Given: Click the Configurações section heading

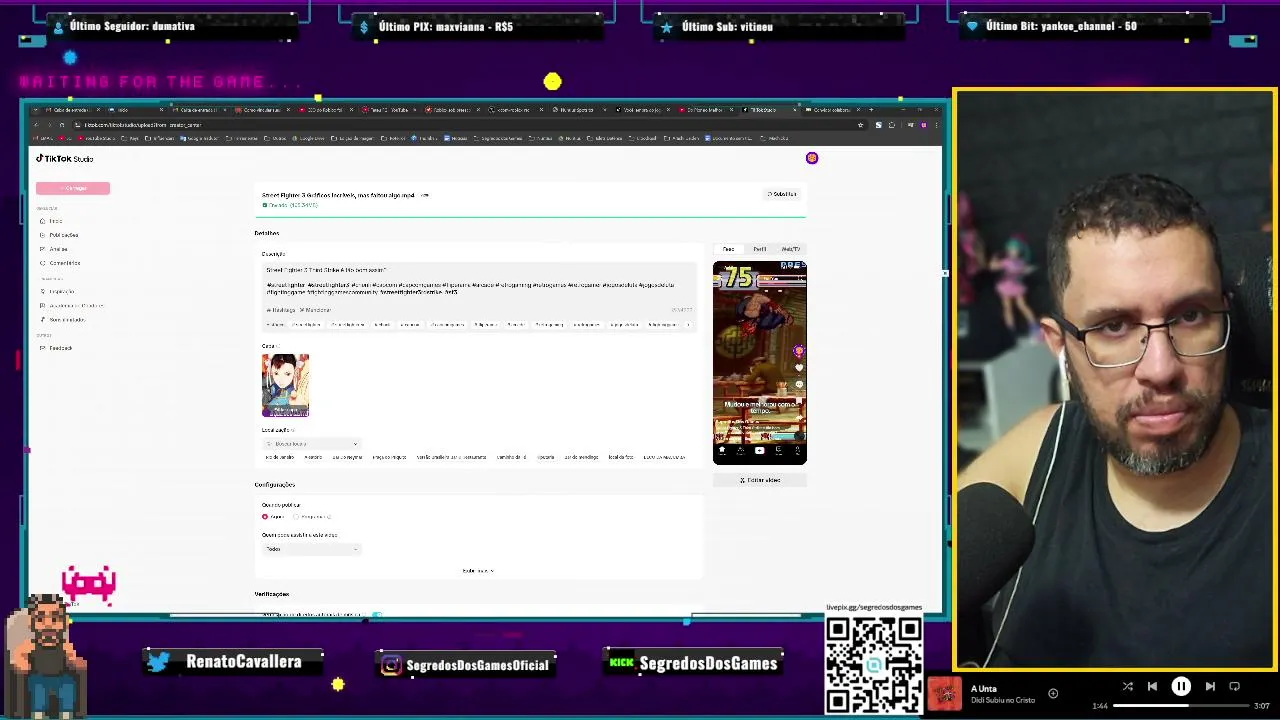Looking at the screenshot, I should click(x=274, y=485).
